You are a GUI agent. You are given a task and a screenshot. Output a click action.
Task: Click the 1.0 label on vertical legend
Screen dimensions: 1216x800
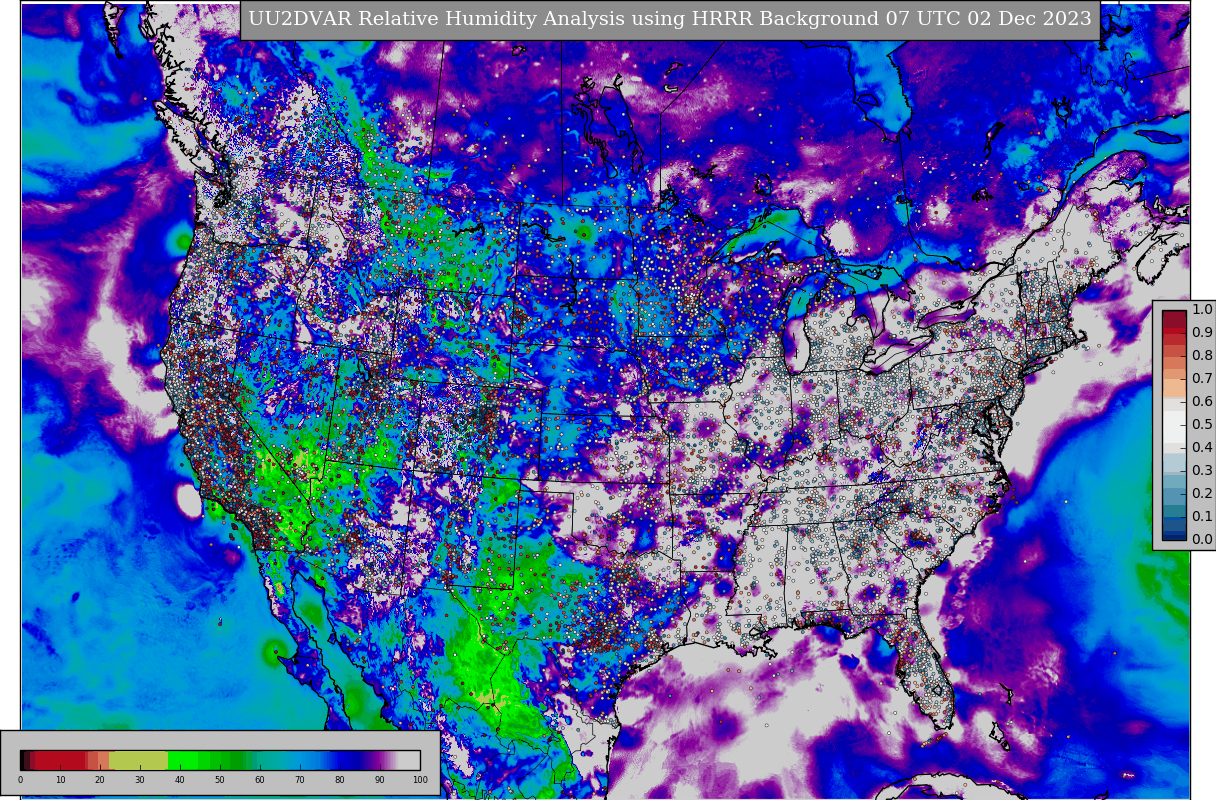[x=1202, y=309]
